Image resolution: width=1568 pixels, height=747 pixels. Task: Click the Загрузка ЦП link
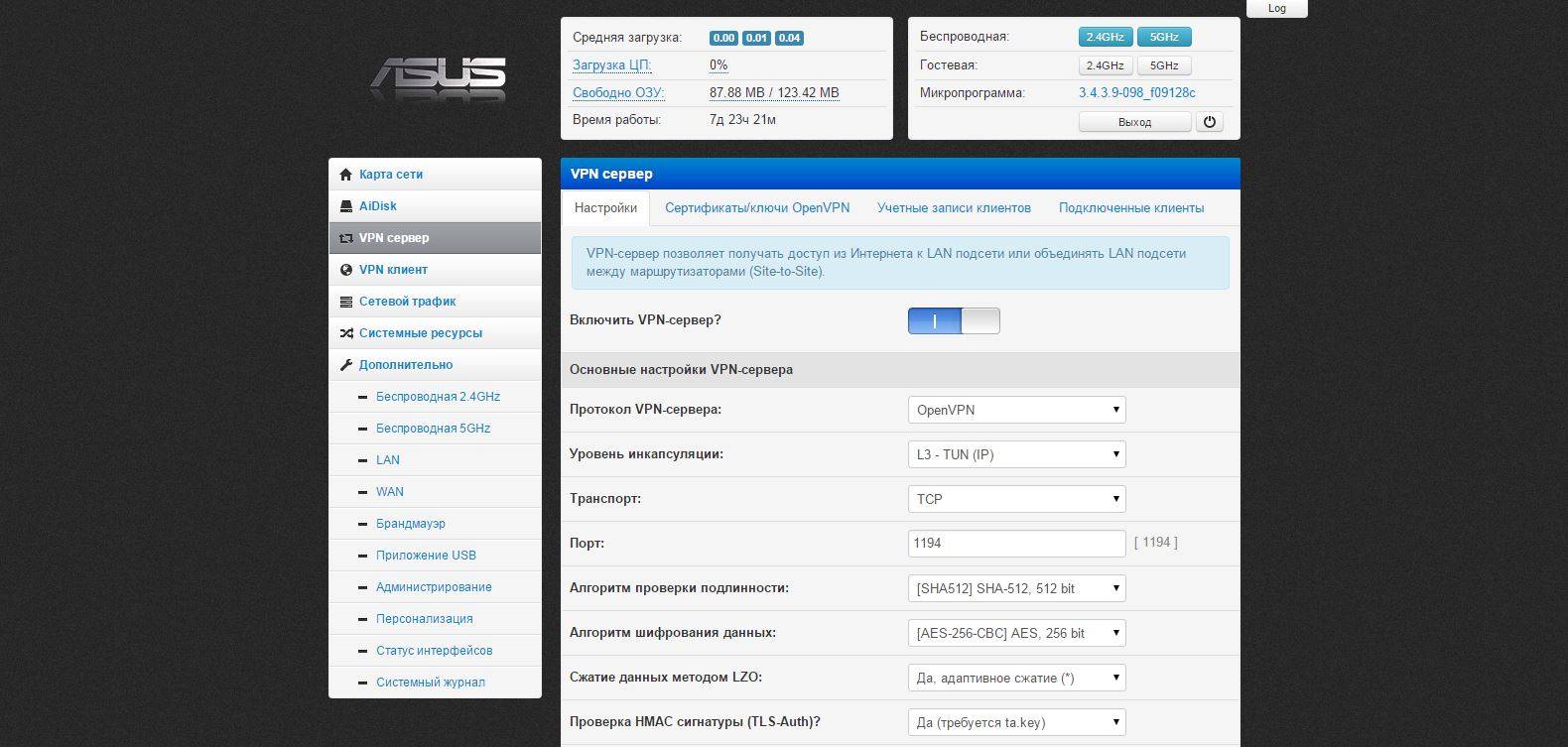point(611,65)
